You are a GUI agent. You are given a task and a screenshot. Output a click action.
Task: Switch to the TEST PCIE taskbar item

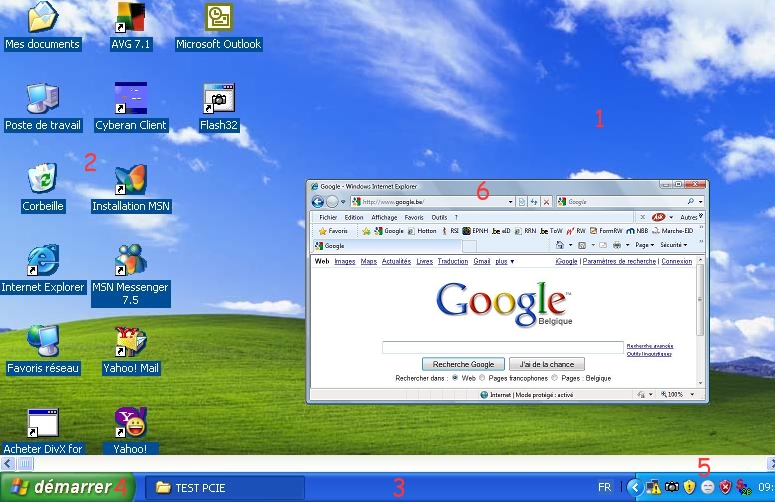(225, 488)
